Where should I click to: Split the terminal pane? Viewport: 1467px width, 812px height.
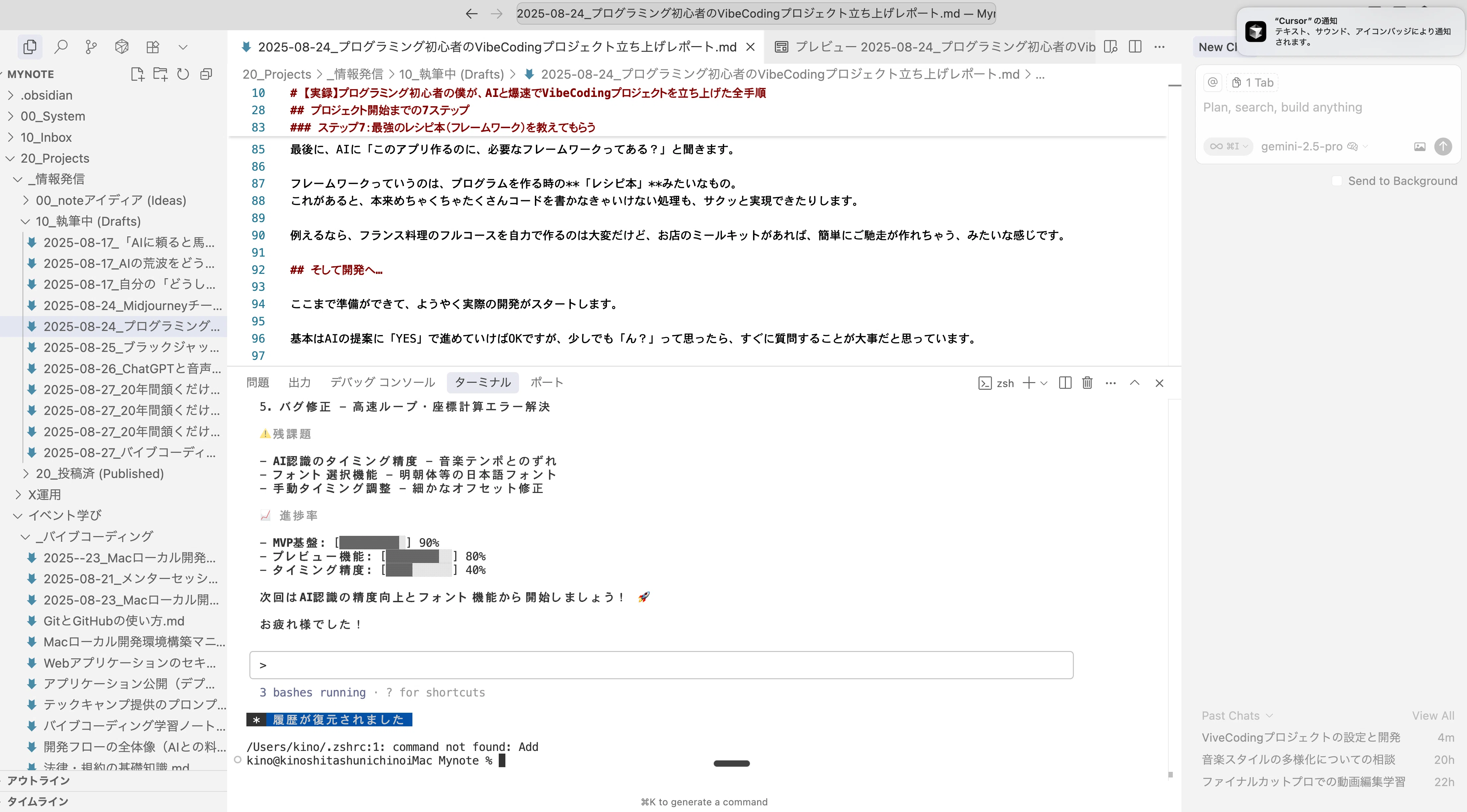coord(1065,383)
